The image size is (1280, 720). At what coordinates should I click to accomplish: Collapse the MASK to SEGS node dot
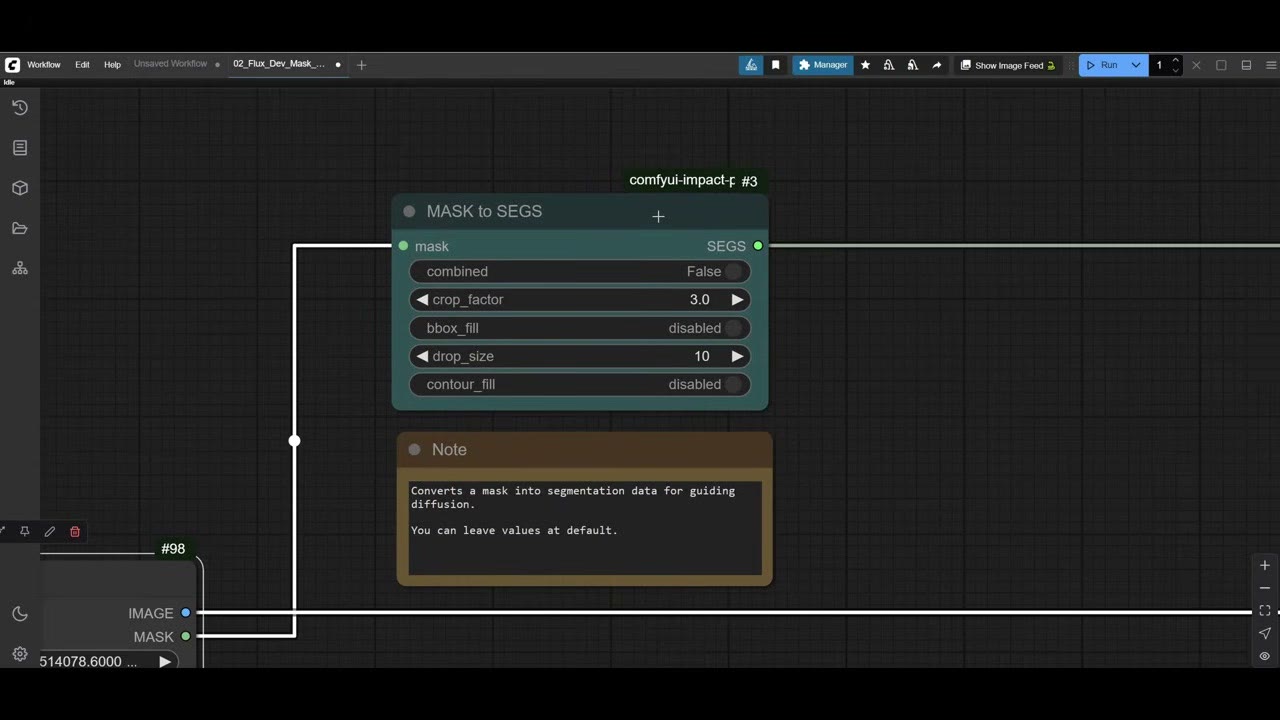coord(409,211)
